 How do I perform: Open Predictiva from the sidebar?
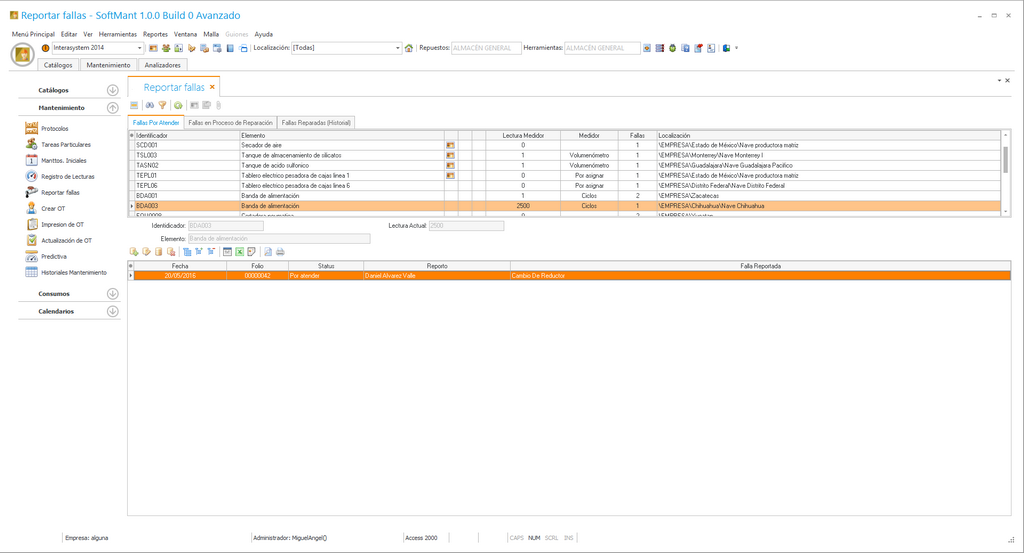[53, 256]
